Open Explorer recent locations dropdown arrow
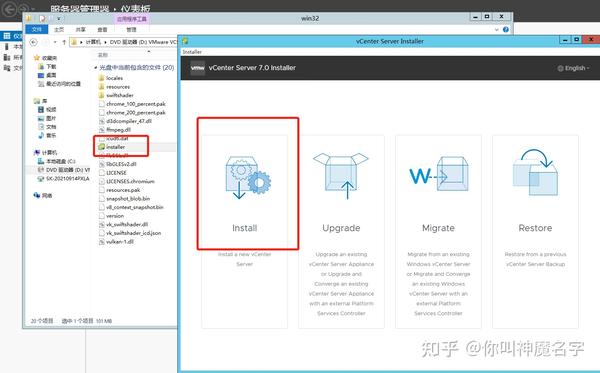600x373 pixels. point(55,42)
